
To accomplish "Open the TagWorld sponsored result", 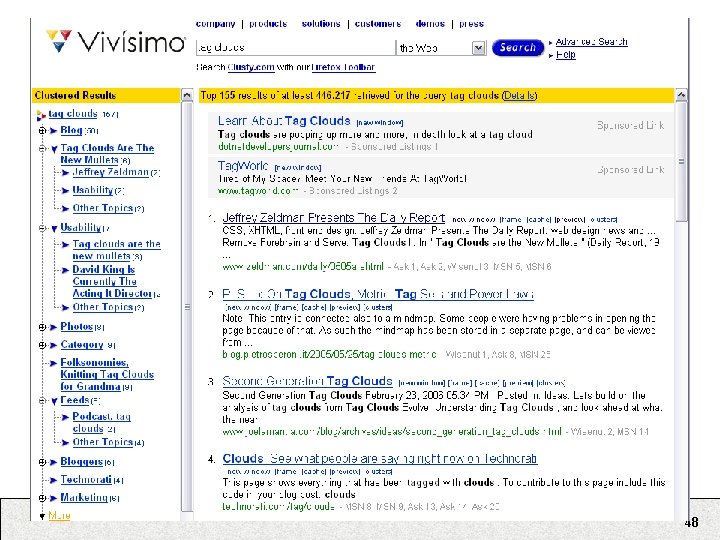I will click(x=243, y=165).
